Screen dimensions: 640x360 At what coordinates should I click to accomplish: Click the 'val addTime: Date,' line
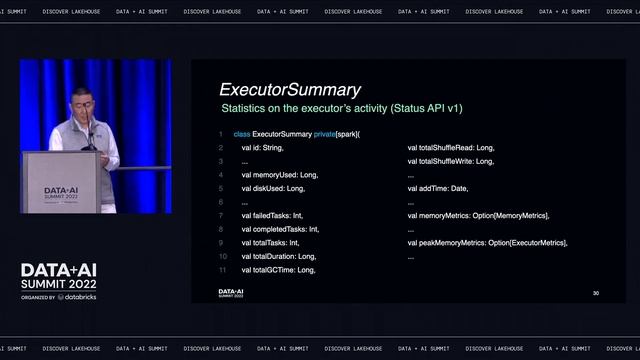(x=438, y=189)
